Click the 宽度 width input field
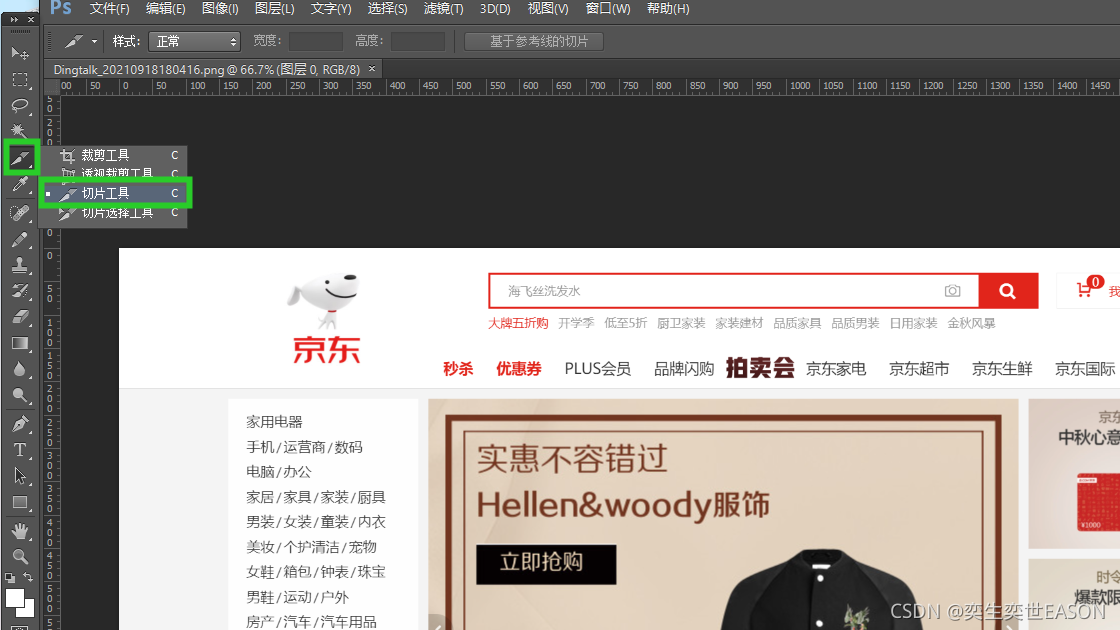The image size is (1120, 630). click(316, 41)
